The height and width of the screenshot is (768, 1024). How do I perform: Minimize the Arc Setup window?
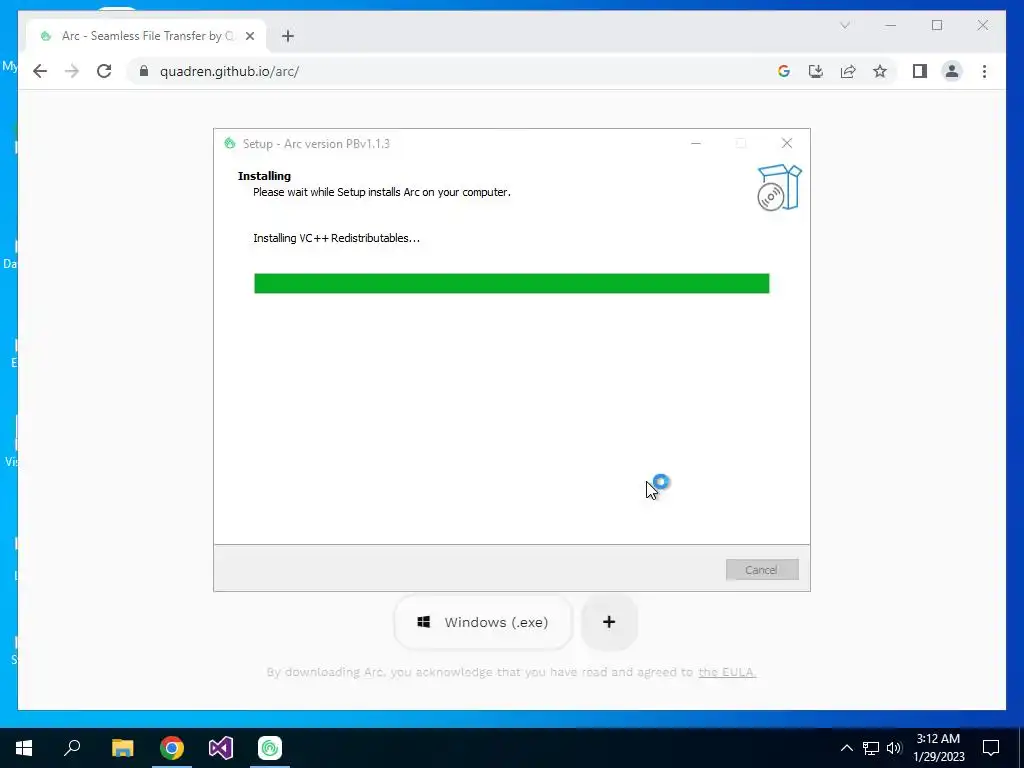(x=696, y=143)
